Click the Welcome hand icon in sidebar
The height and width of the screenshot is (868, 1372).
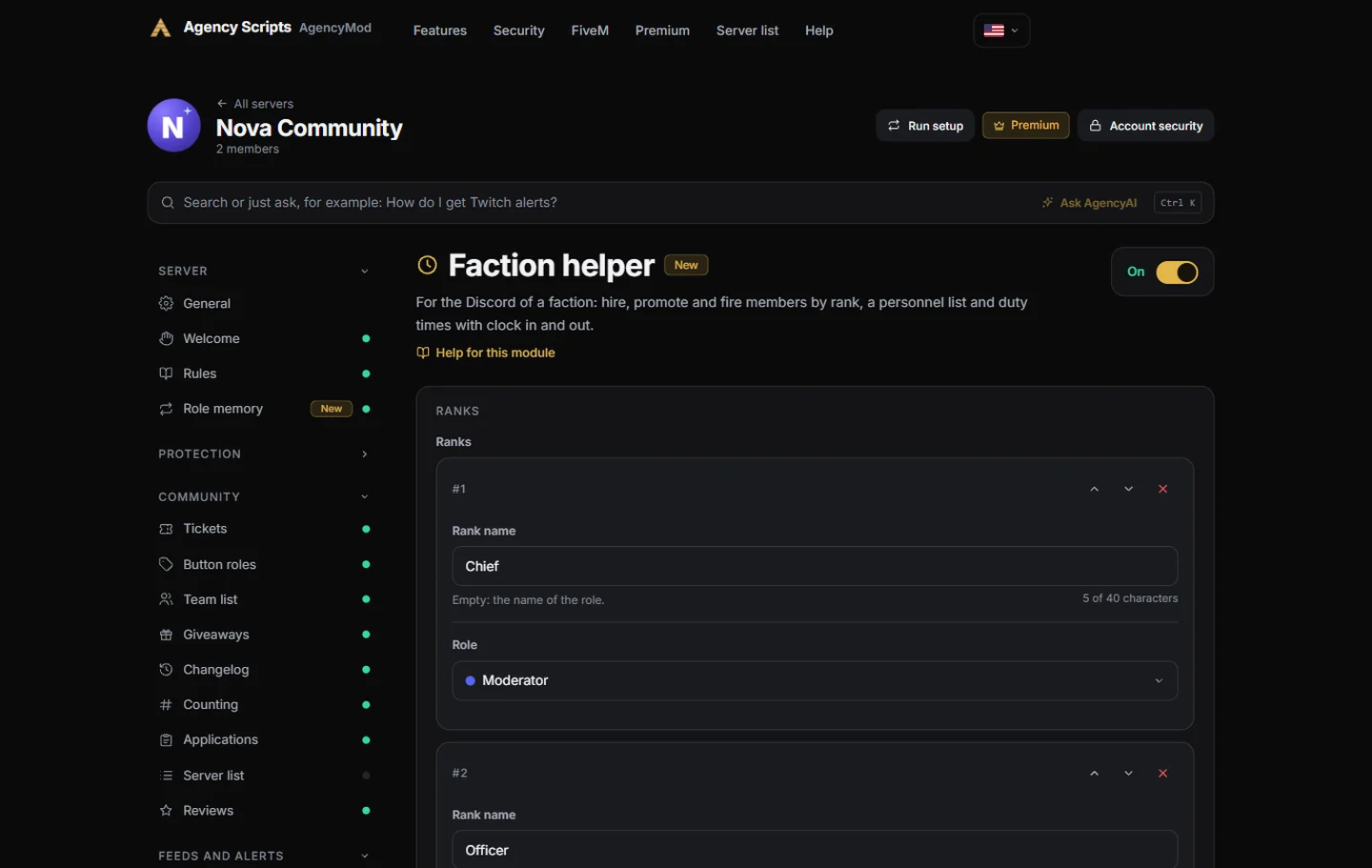click(x=166, y=338)
